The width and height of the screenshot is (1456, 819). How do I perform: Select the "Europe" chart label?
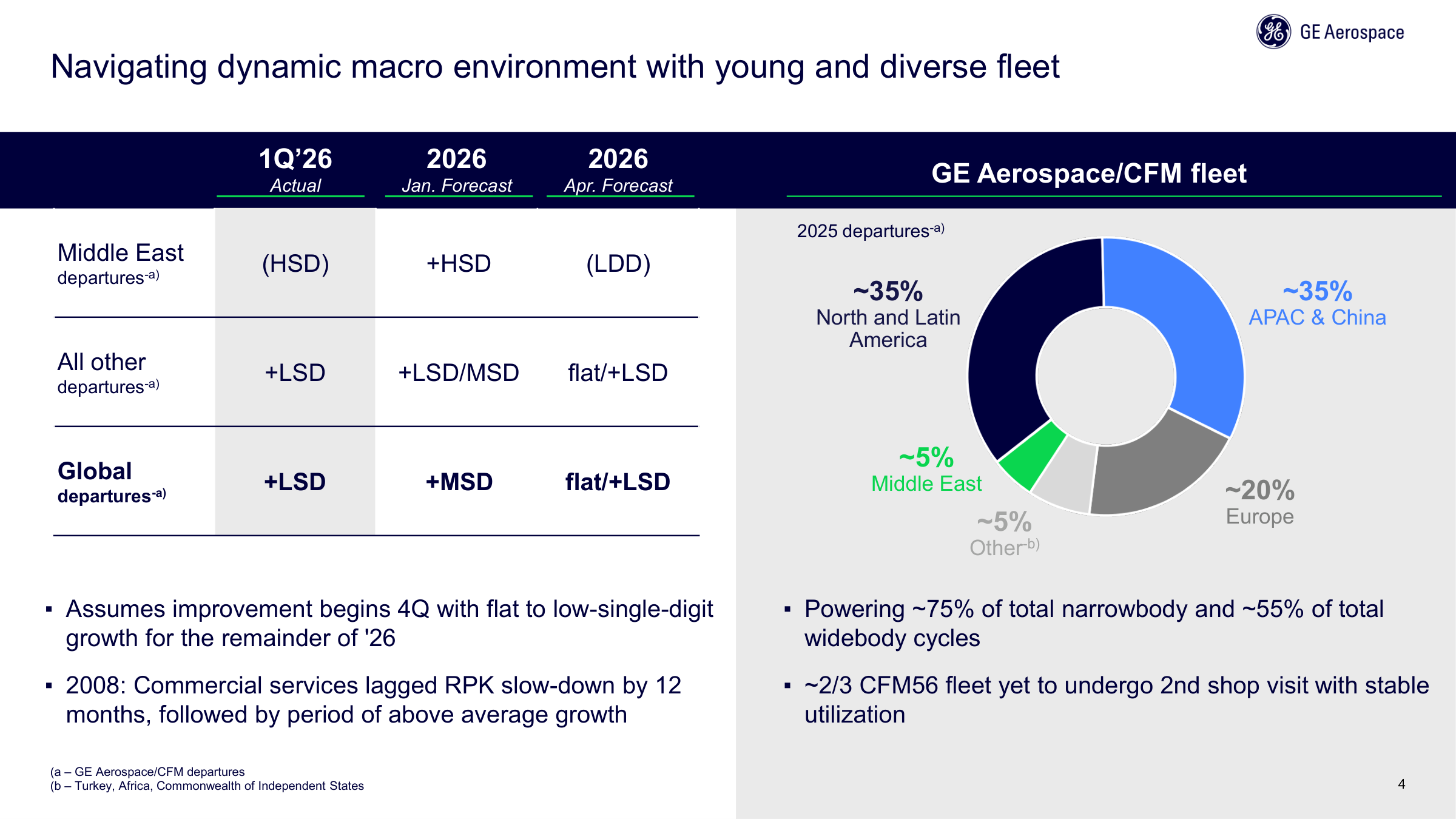(1260, 516)
